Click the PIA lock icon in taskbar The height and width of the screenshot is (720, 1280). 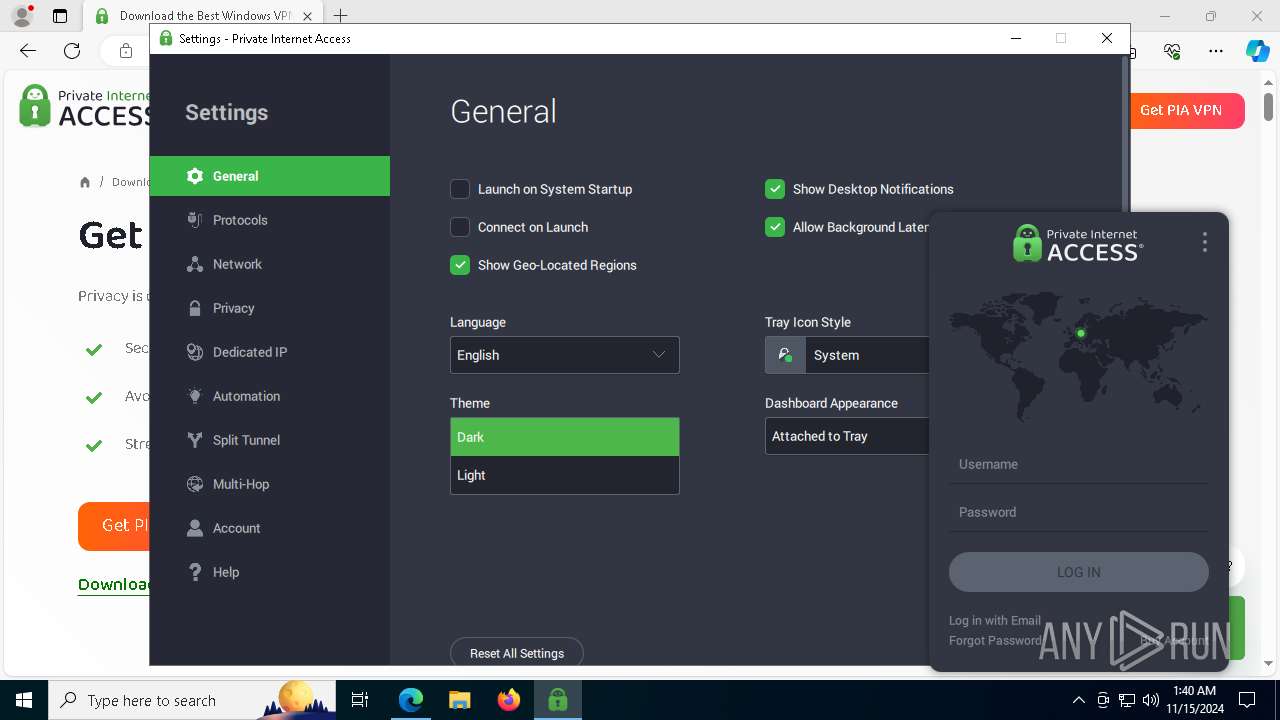[x=558, y=700]
